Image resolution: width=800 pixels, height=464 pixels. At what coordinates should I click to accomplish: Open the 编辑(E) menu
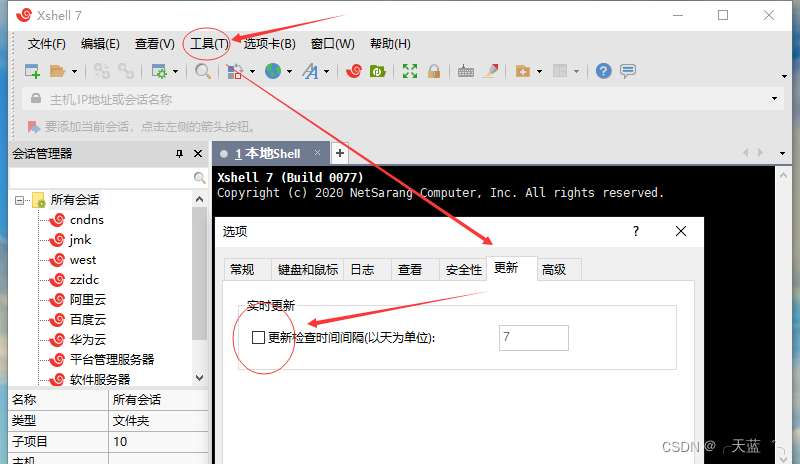(100, 44)
